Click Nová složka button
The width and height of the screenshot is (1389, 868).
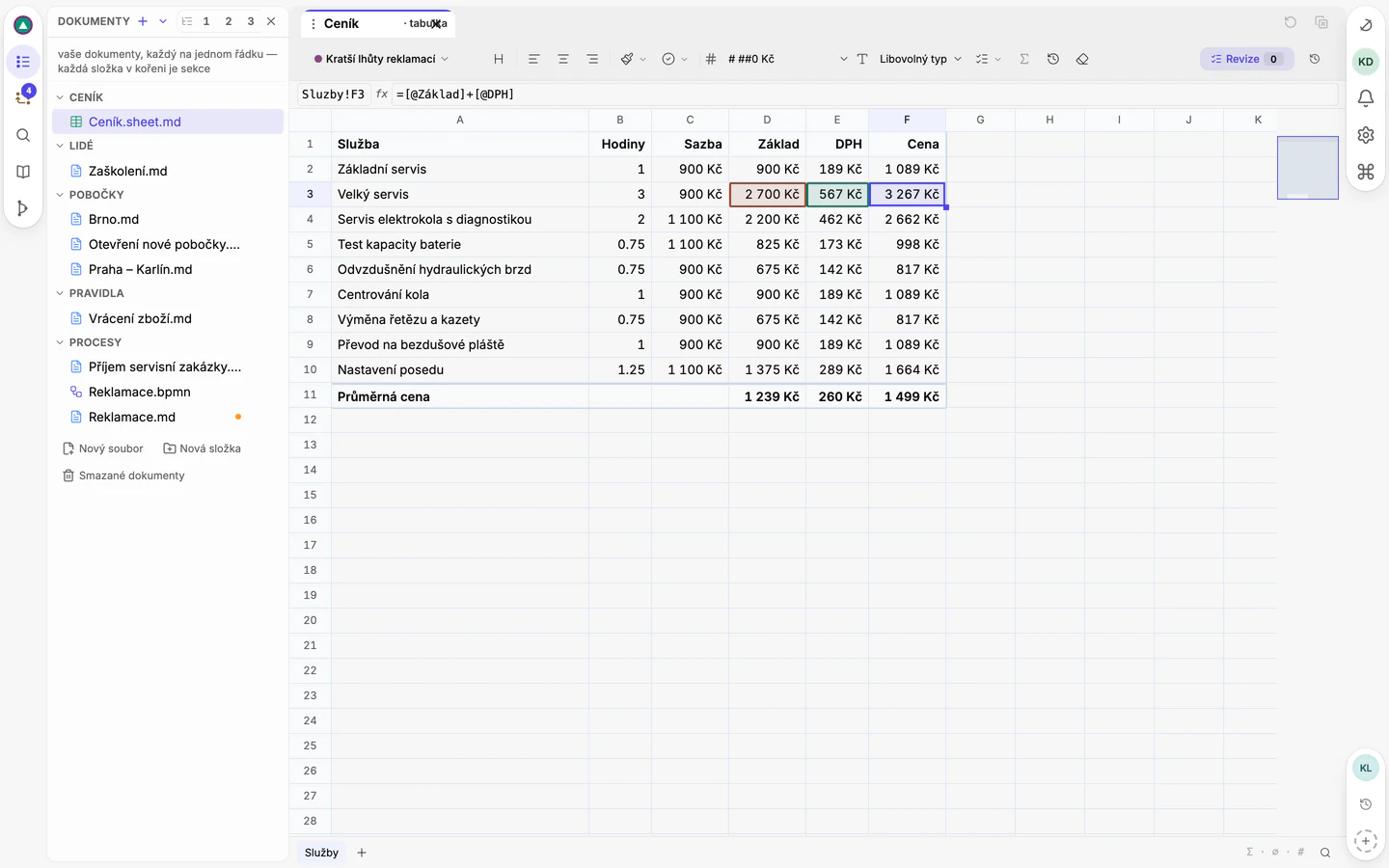(x=203, y=448)
